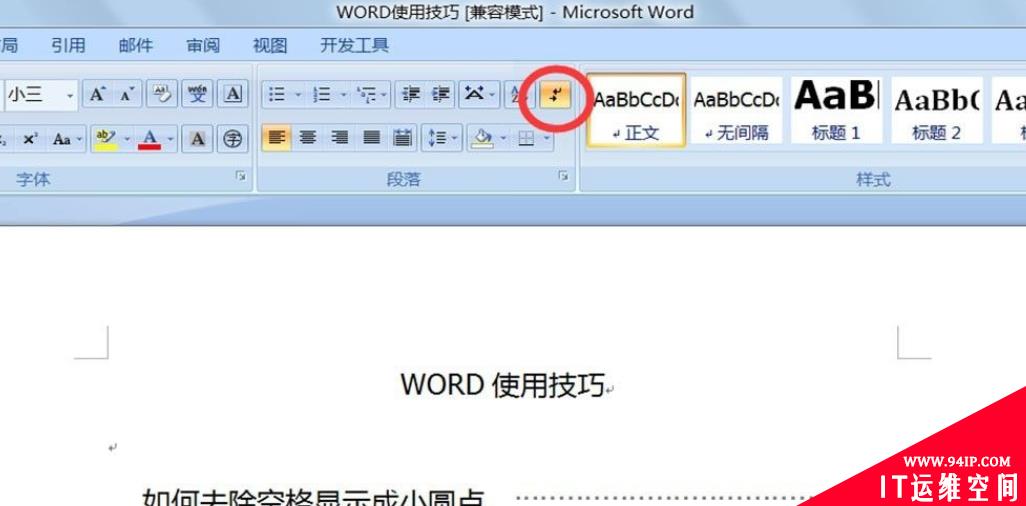Expand the bullets library dropdown
Screen dimensions: 1026x506
298,95
